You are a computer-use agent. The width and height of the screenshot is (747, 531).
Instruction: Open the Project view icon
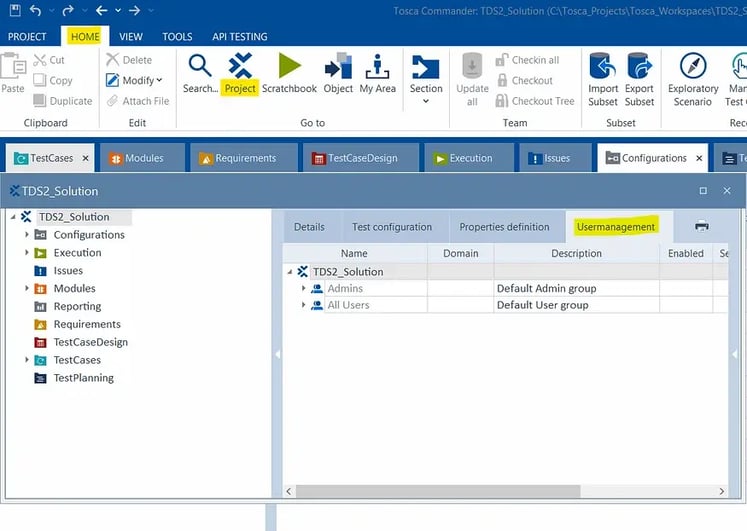click(x=240, y=68)
